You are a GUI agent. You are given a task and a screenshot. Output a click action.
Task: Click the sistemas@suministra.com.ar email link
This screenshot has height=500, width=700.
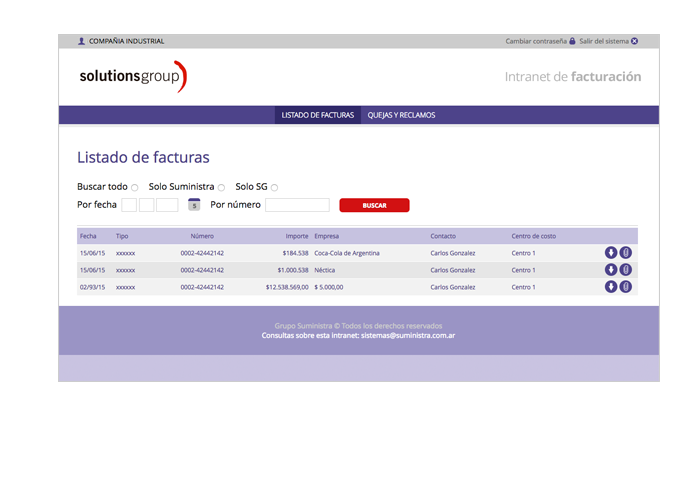tap(408, 335)
